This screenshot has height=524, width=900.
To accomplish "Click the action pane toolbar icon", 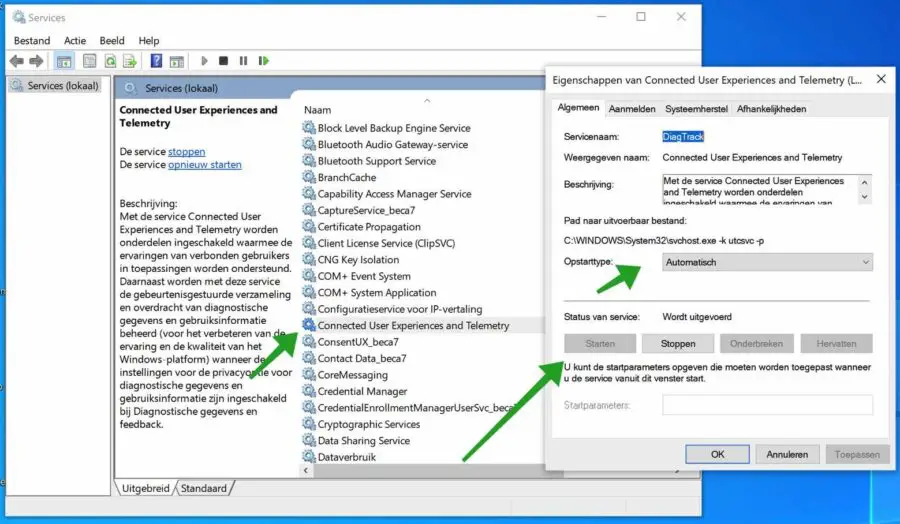I will (x=177, y=61).
